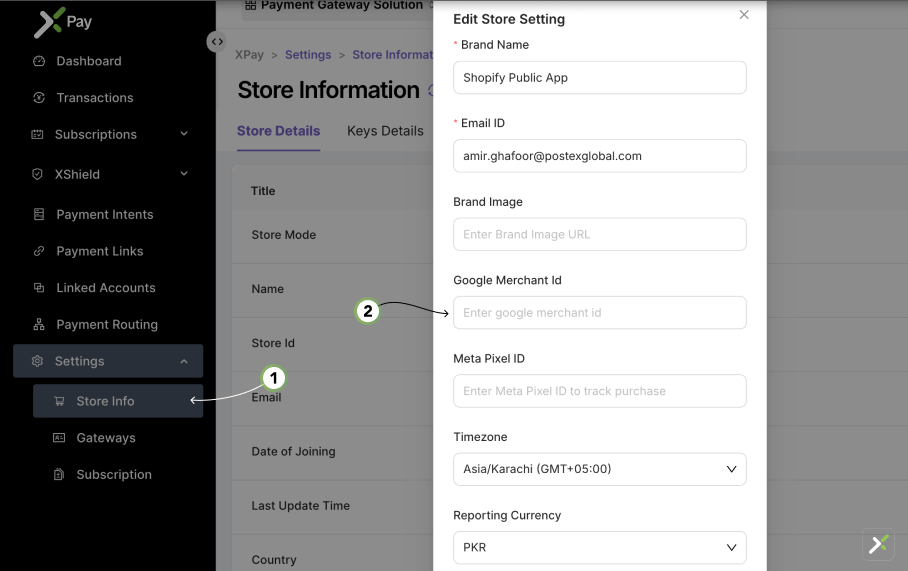Collapse sidebar with the arrows toggle button
The image size is (908, 571).
pyautogui.click(x=217, y=42)
